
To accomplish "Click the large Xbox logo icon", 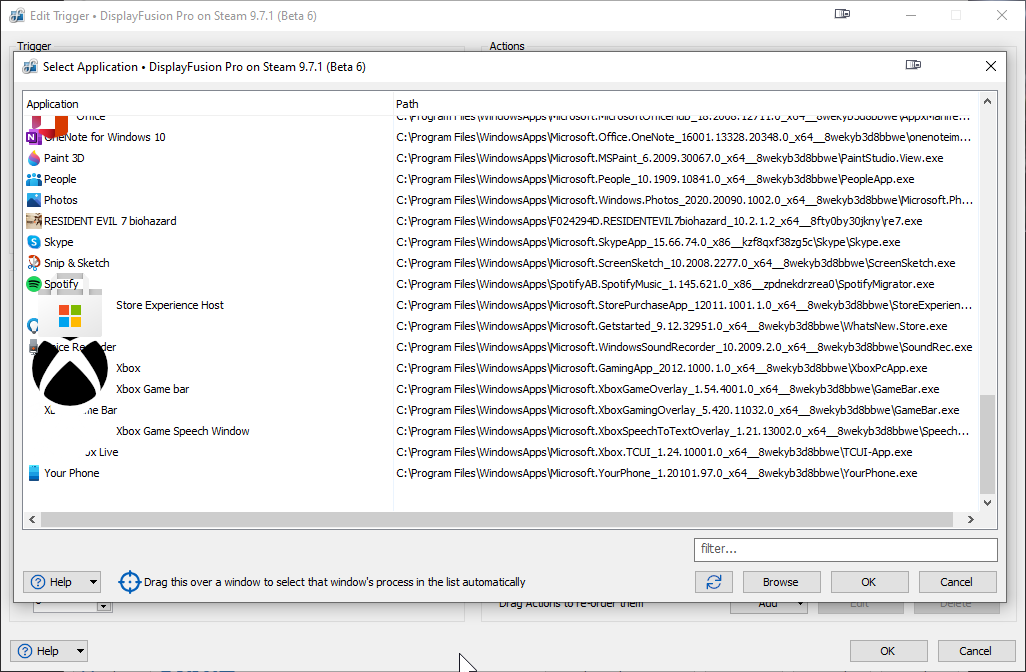I will click(x=69, y=371).
